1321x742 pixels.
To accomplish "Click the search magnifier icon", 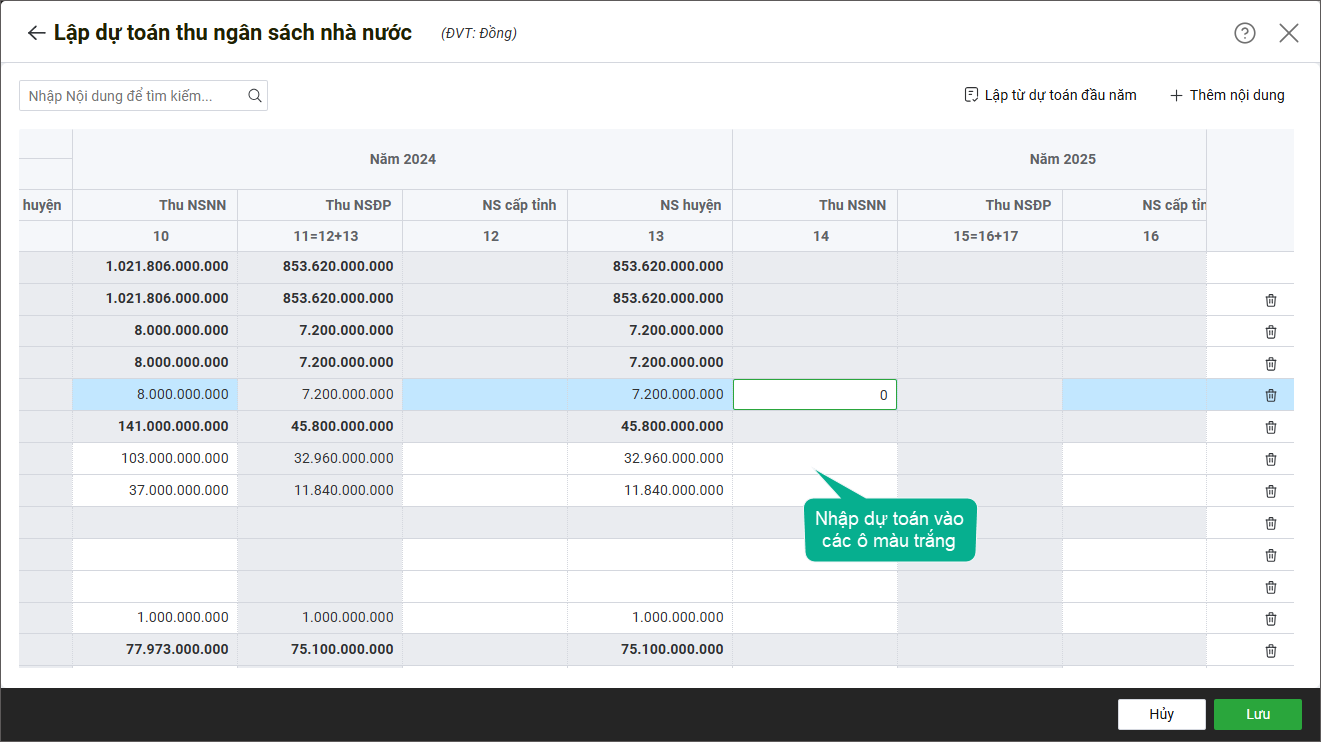I will [254, 96].
